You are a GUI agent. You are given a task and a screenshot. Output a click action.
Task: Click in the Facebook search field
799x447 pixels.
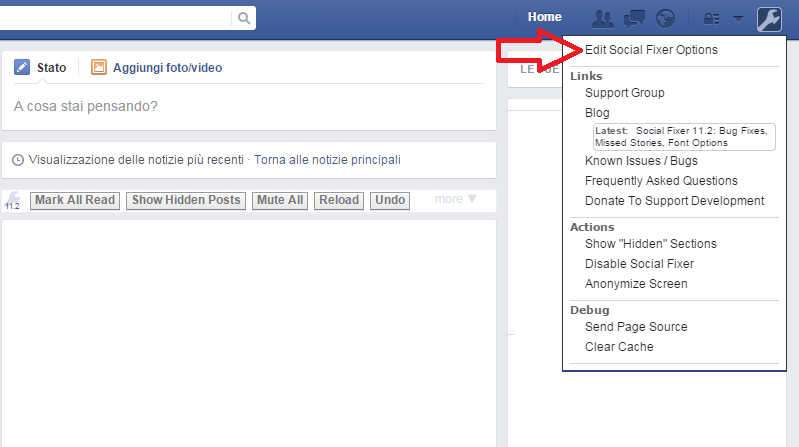point(115,18)
